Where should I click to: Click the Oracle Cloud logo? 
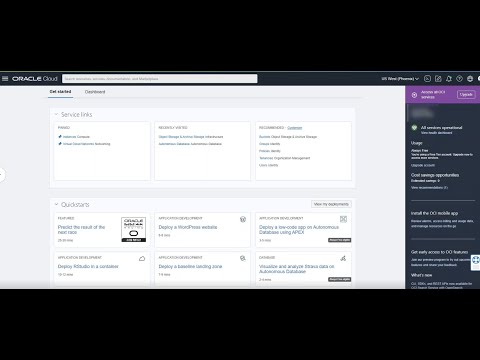[x=35, y=79]
